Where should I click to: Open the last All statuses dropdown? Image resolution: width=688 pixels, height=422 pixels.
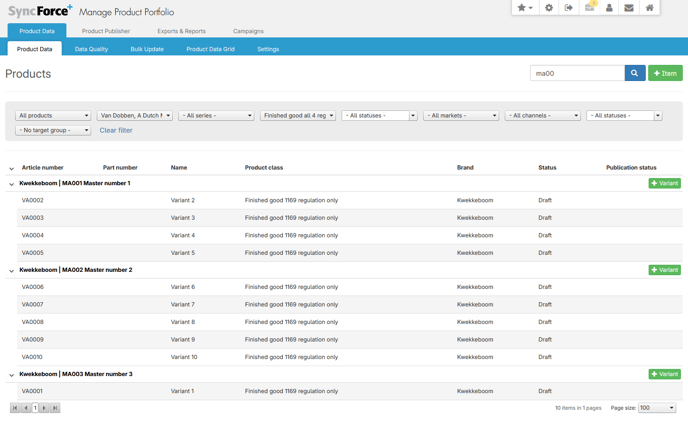click(624, 115)
